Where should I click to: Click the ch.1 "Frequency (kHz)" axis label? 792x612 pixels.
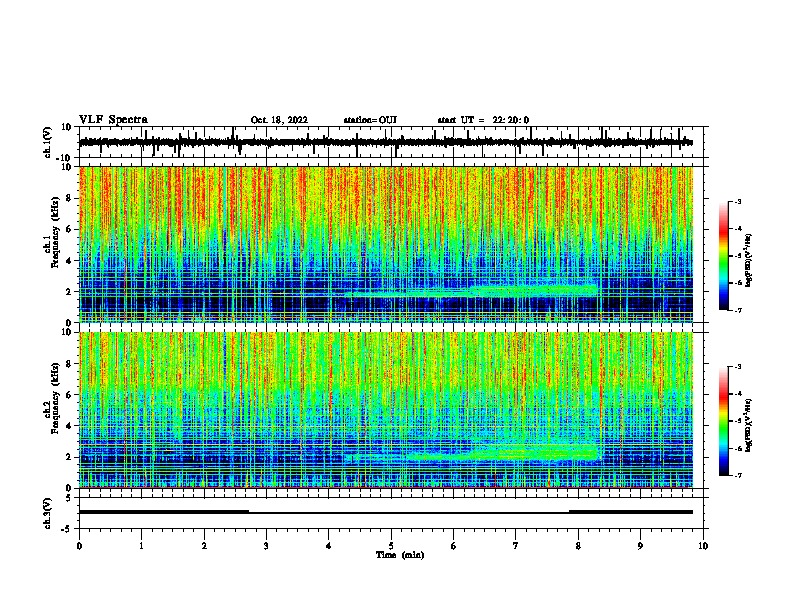pyautogui.click(x=55, y=233)
